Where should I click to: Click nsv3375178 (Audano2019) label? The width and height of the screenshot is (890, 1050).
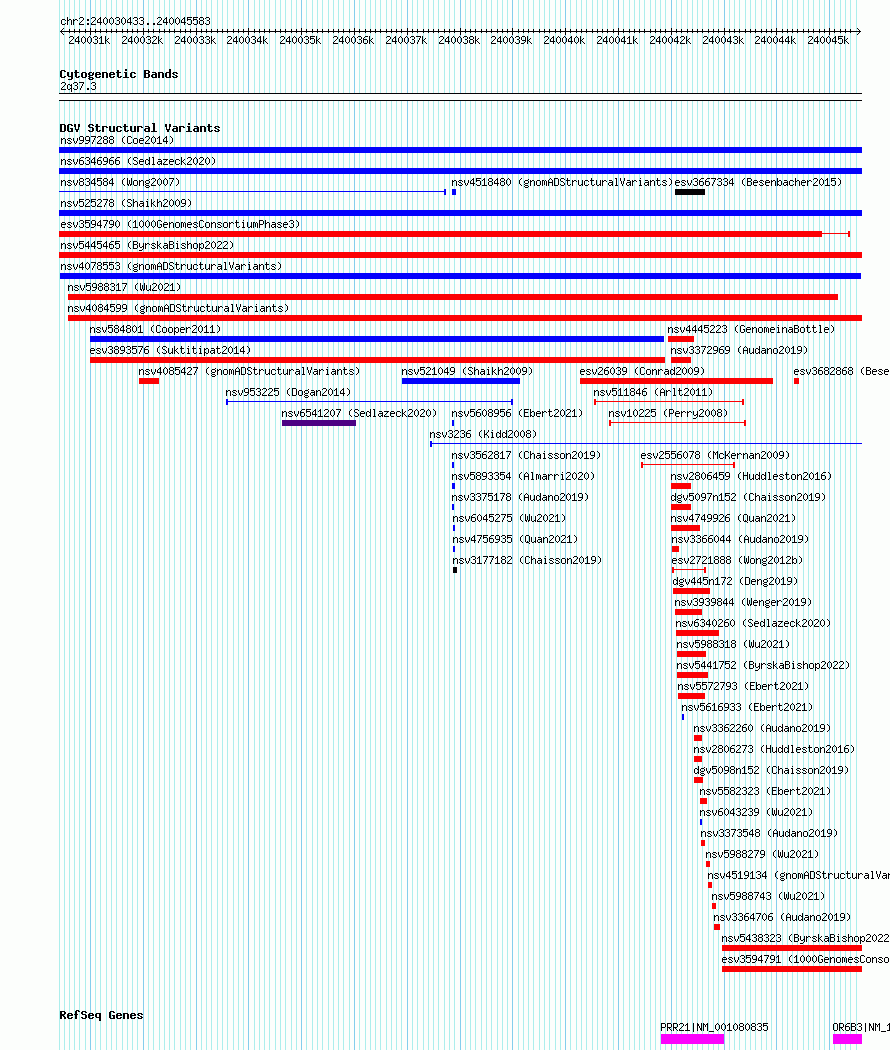pyautogui.click(x=520, y=497)
